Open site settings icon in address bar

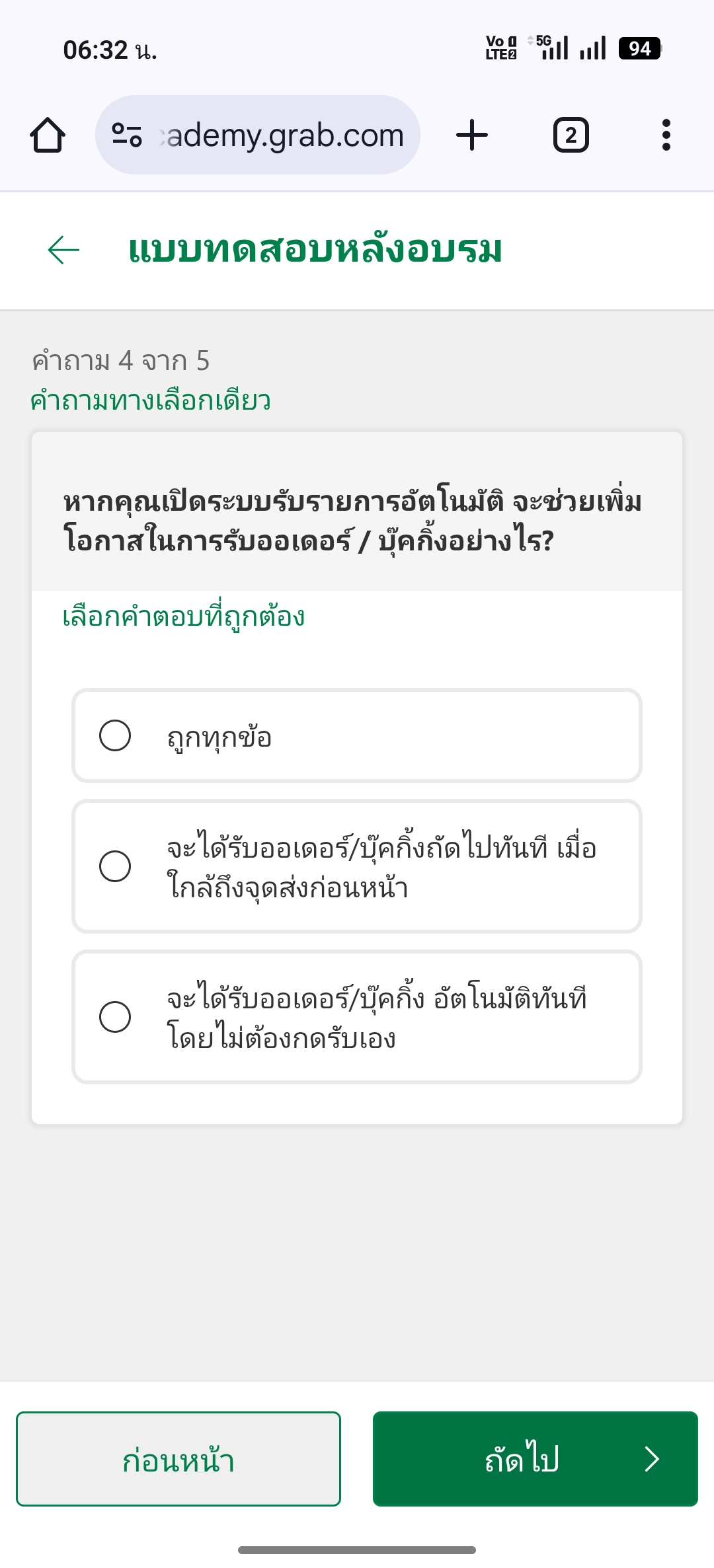[x=127, y=135]
